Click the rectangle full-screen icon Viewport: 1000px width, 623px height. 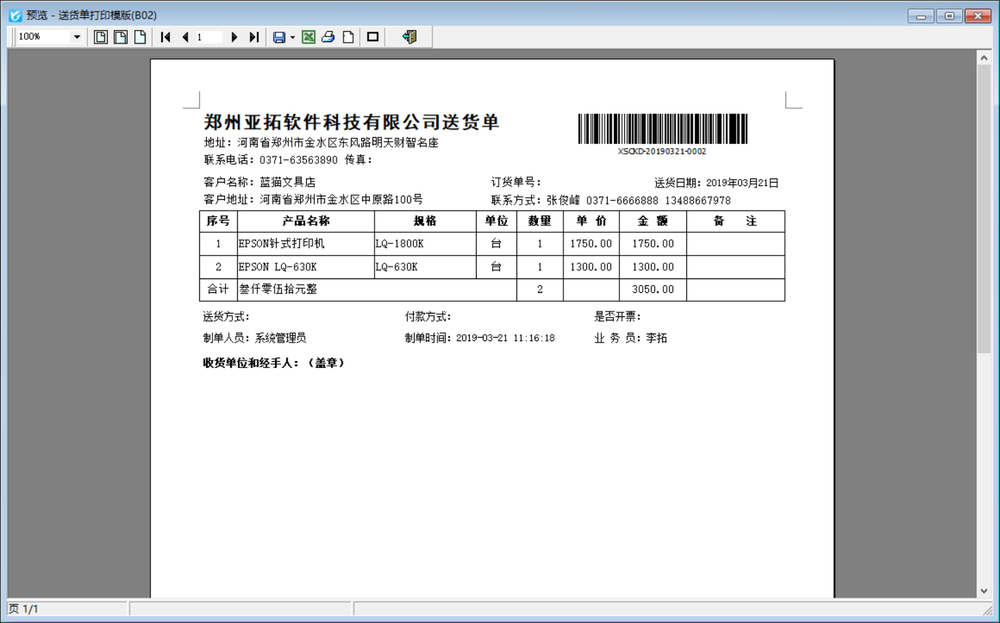(373, 37)
